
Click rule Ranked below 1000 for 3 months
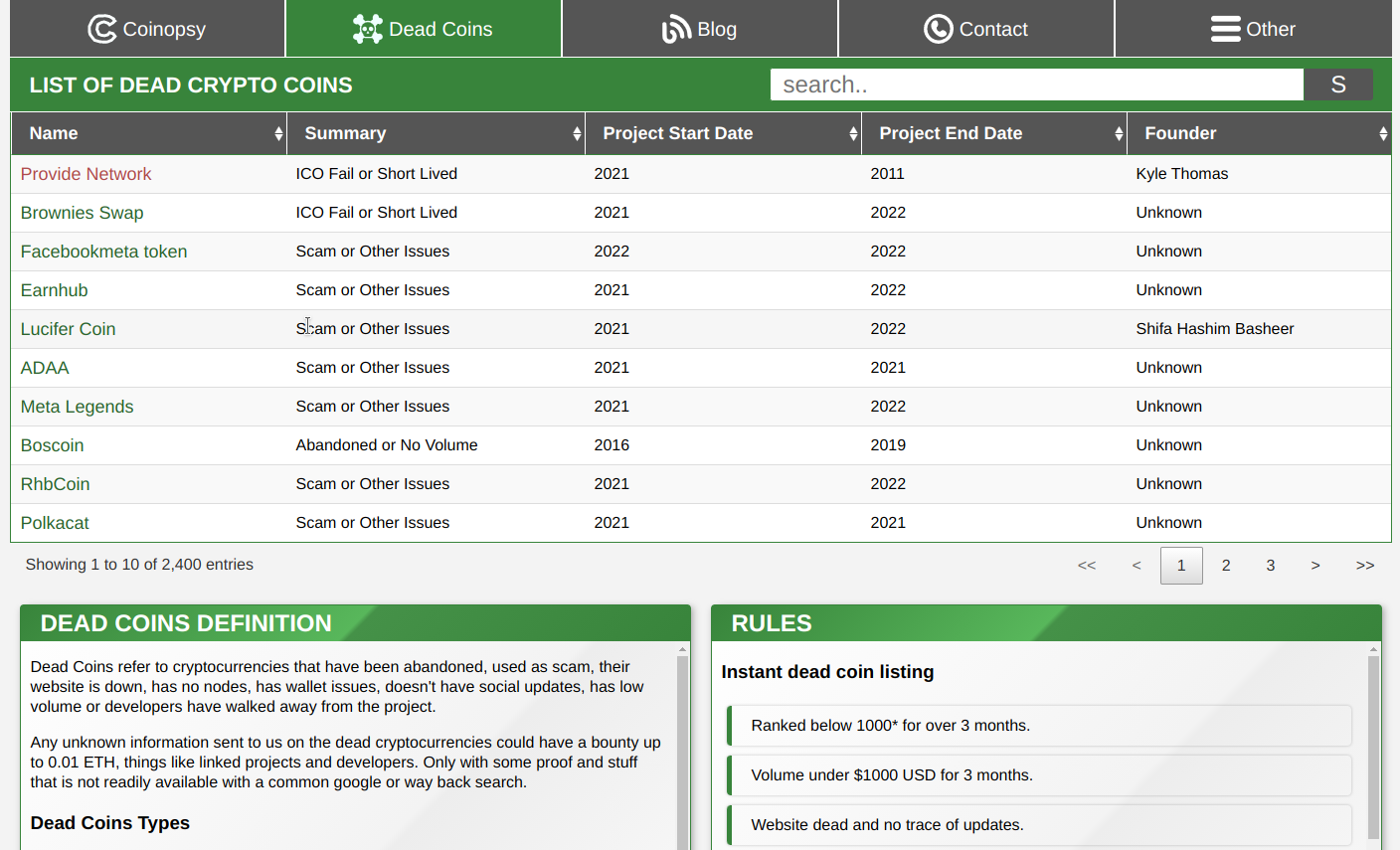click(x=1039, y=726)
